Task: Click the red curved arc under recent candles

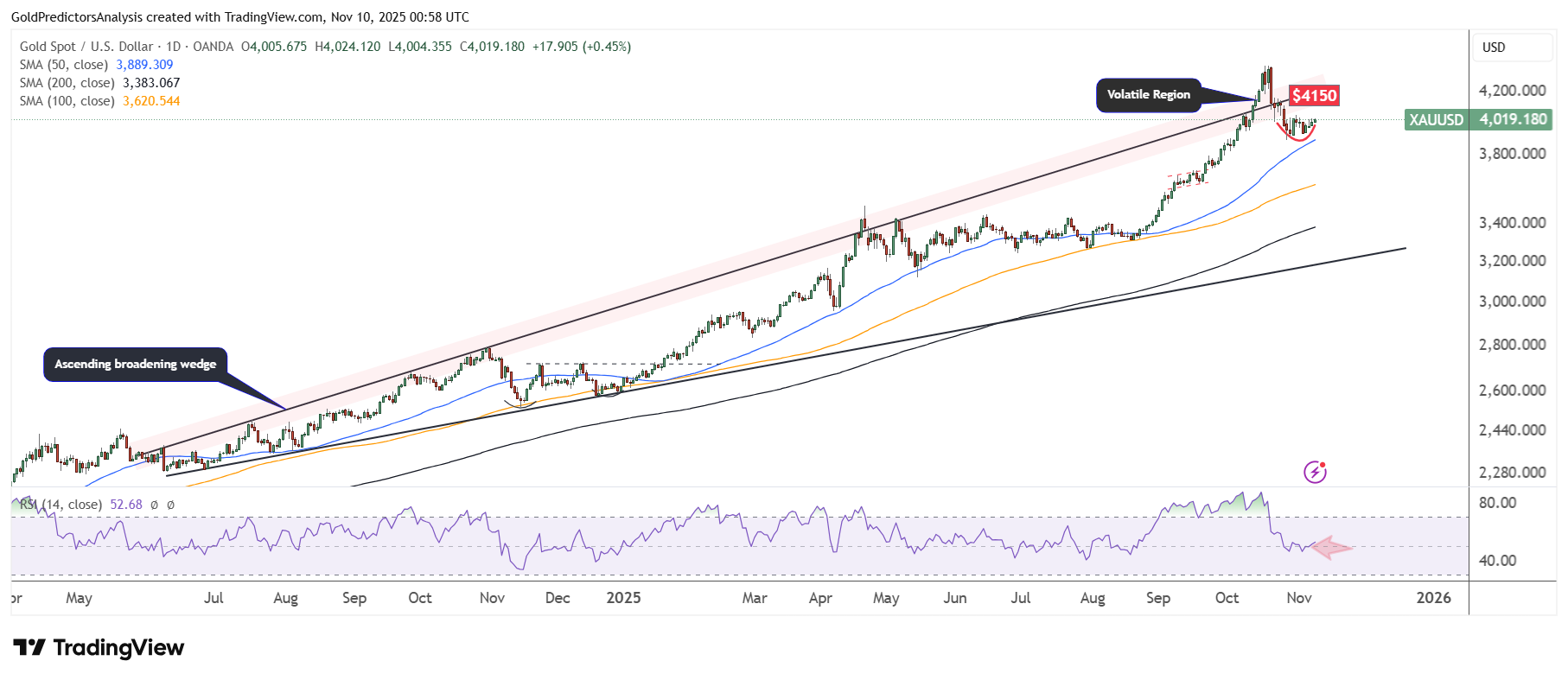Action: coord(1296,135)
